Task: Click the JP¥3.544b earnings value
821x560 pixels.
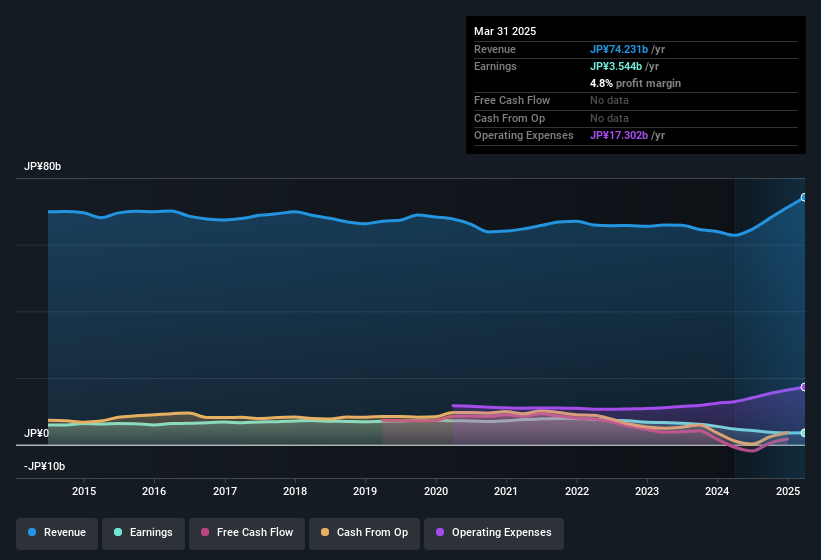Action: 616,66
